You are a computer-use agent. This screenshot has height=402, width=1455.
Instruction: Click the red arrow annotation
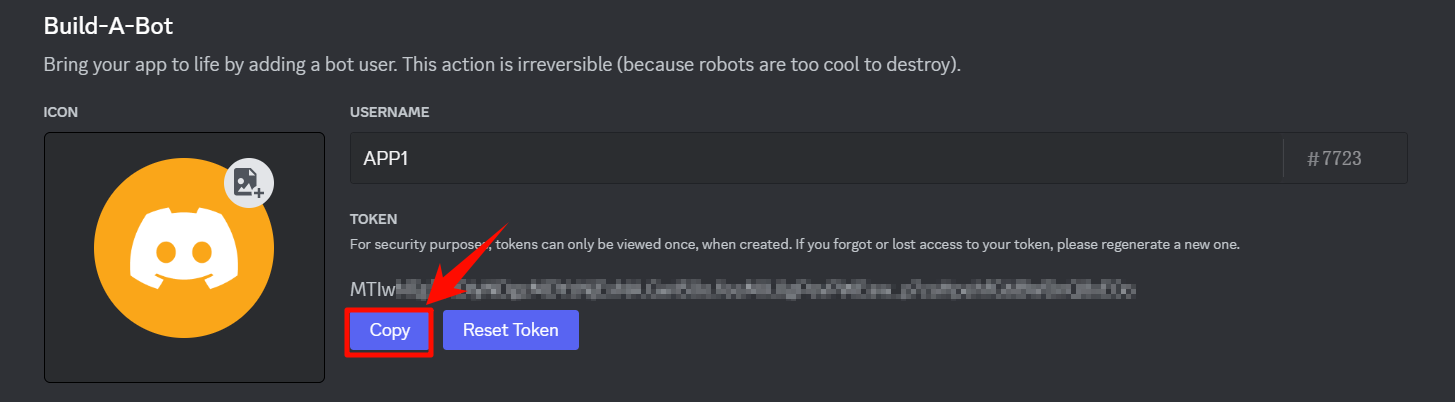469,262
